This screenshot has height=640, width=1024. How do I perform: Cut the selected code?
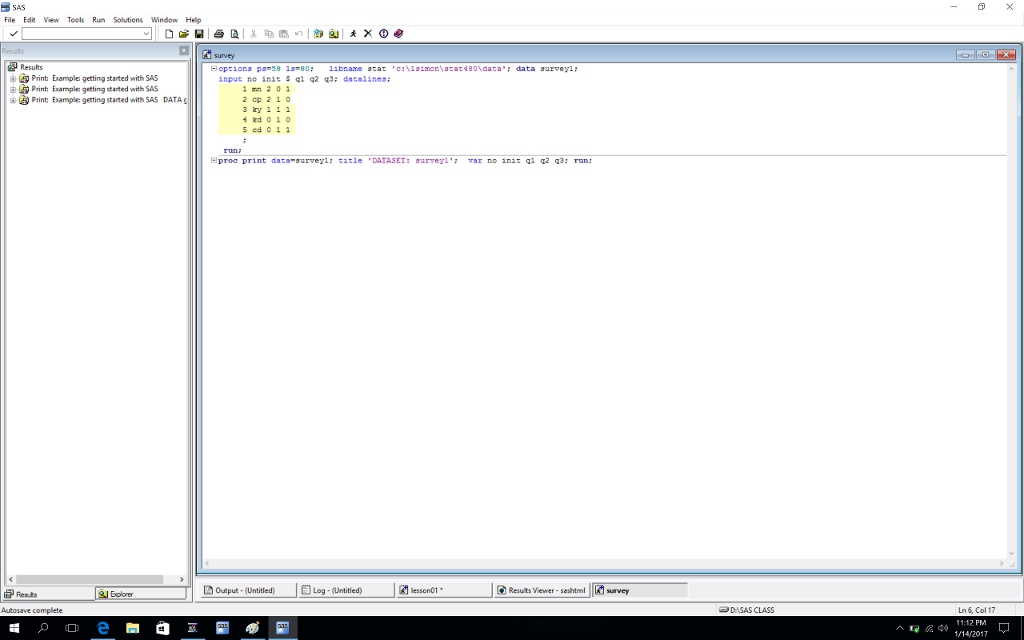[x=253, y=33]
